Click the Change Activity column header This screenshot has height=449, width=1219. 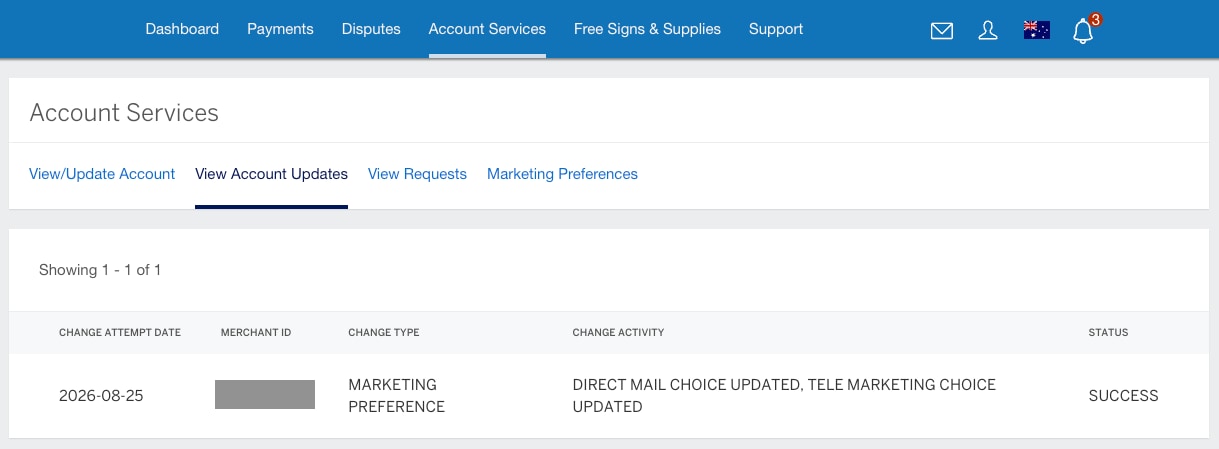coord(618,332)
